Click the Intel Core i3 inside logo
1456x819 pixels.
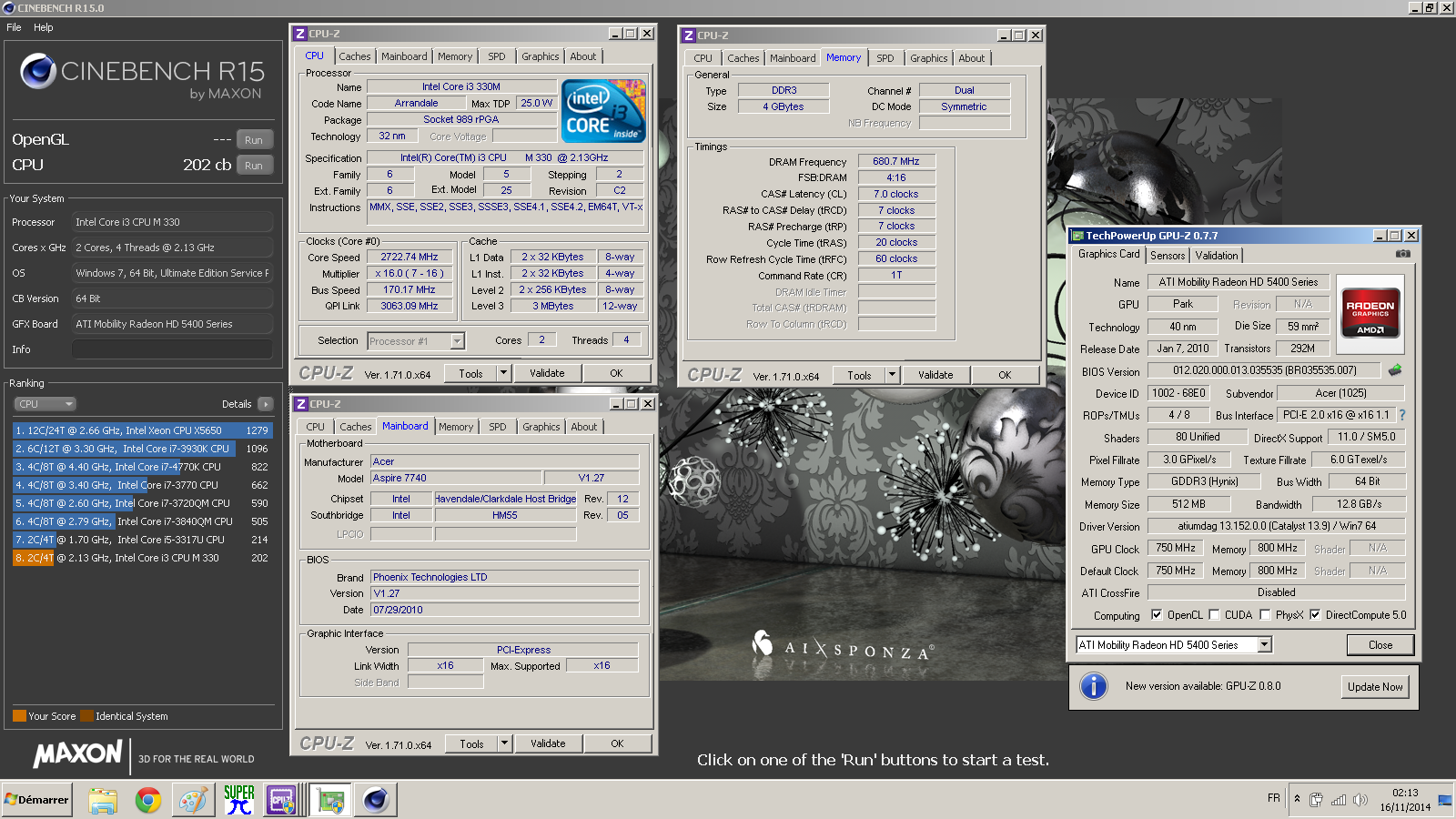[x=603, y=111]
